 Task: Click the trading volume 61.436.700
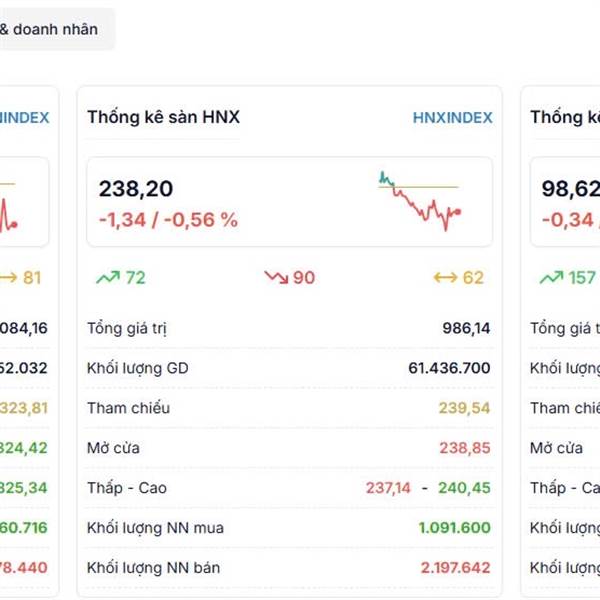coord(449,368)
